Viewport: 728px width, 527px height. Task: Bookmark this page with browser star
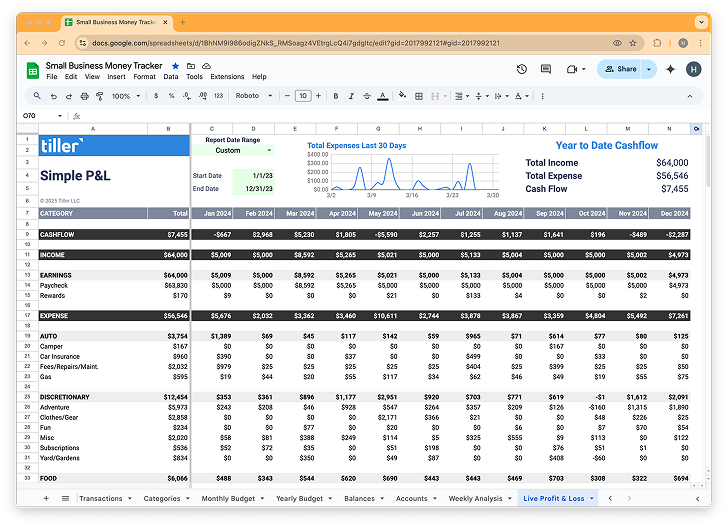click(633, 43)
